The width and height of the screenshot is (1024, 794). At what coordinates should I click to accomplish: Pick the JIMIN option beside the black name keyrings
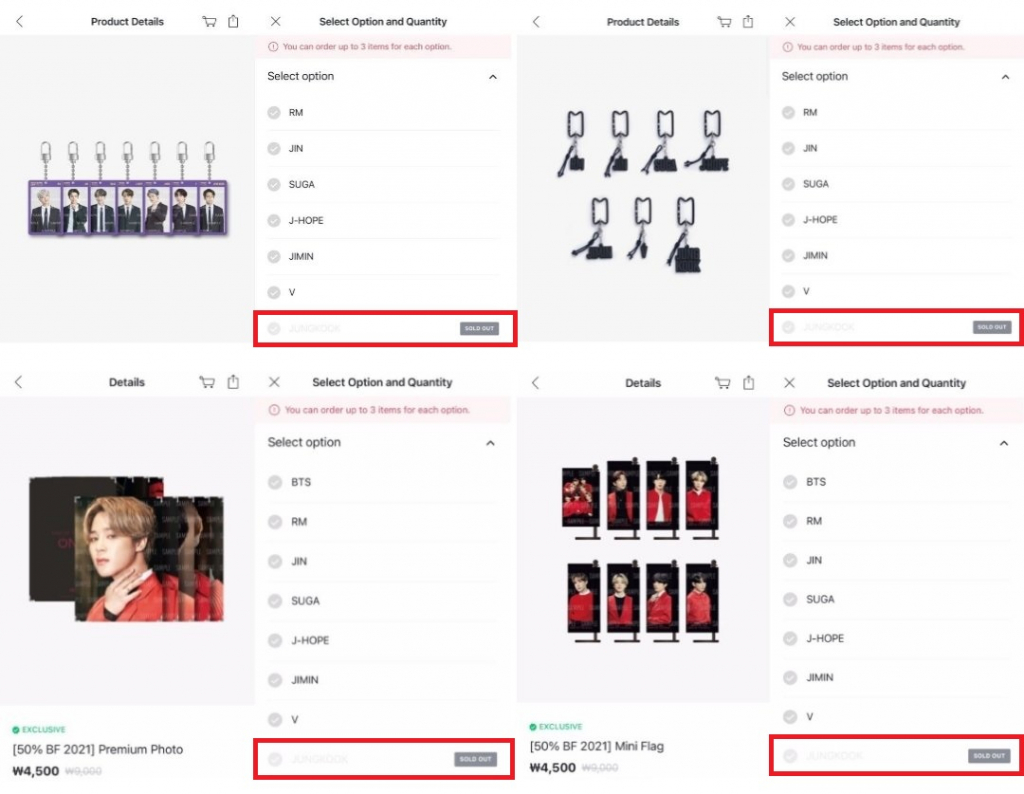896,255
